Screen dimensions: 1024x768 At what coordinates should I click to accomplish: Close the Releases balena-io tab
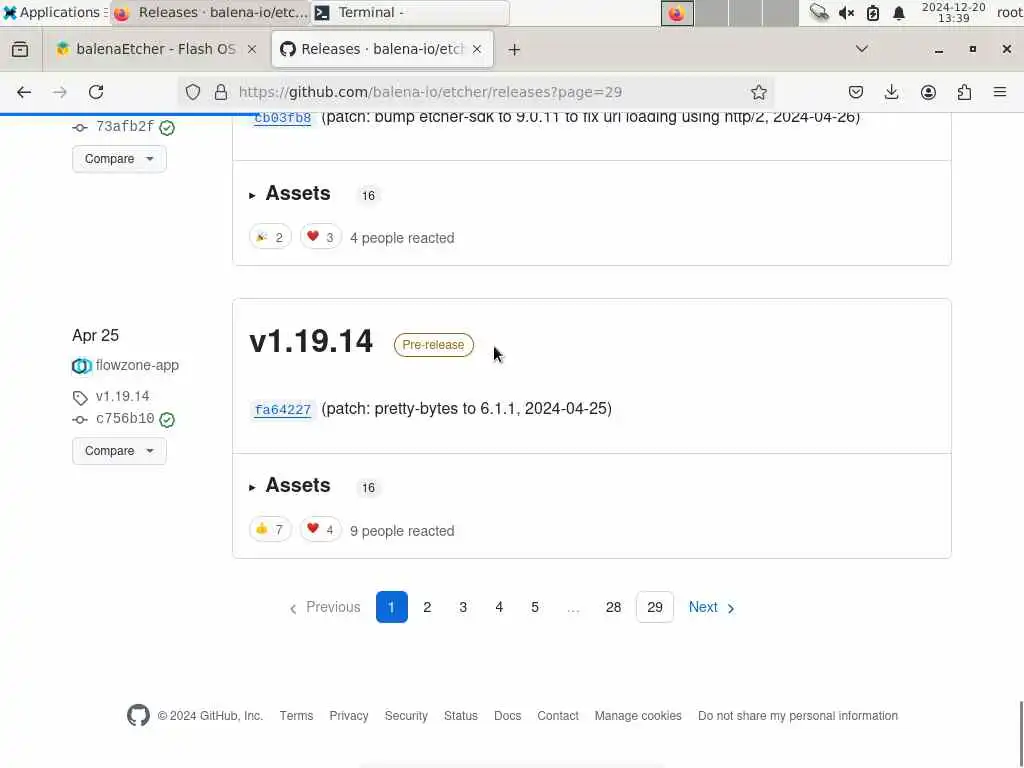coord(477,49)
